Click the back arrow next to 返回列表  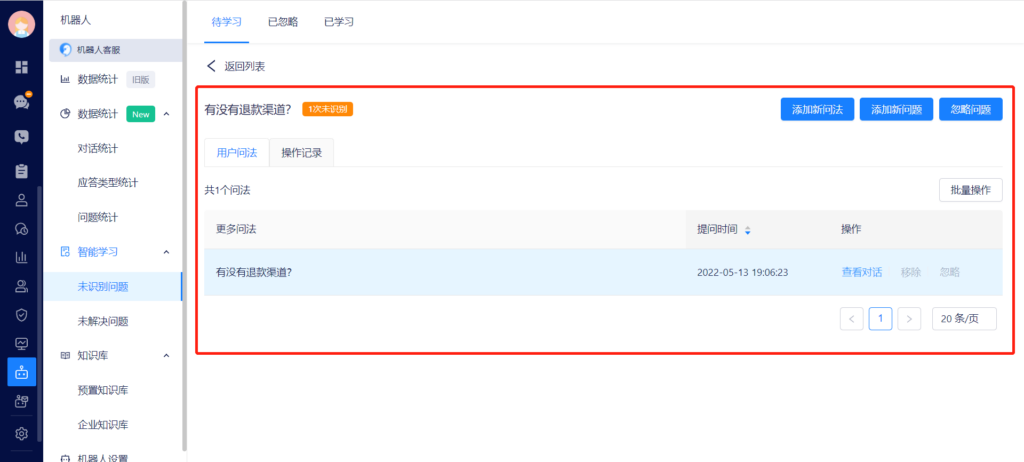pyautogui.click(x=211, y=66)
